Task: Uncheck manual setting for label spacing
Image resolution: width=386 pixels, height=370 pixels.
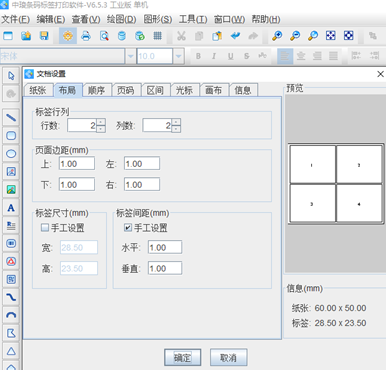Action: tap(128, 228)
